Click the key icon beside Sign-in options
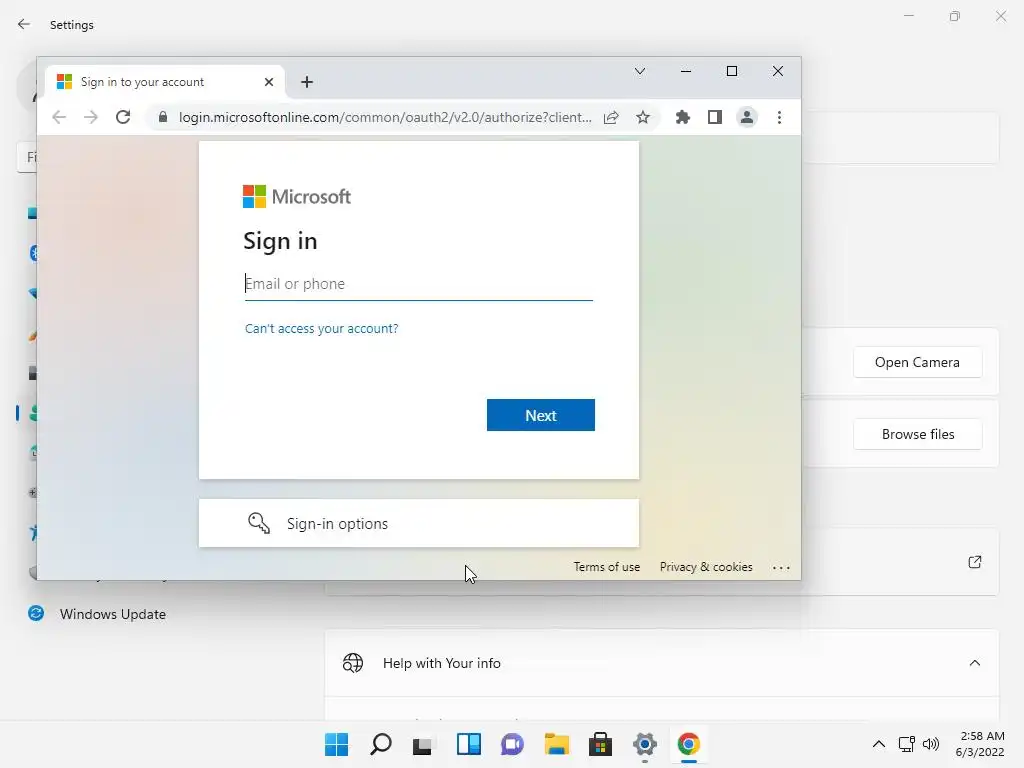The height and width of the screenshot is (768, 1024). coord(259,523)
